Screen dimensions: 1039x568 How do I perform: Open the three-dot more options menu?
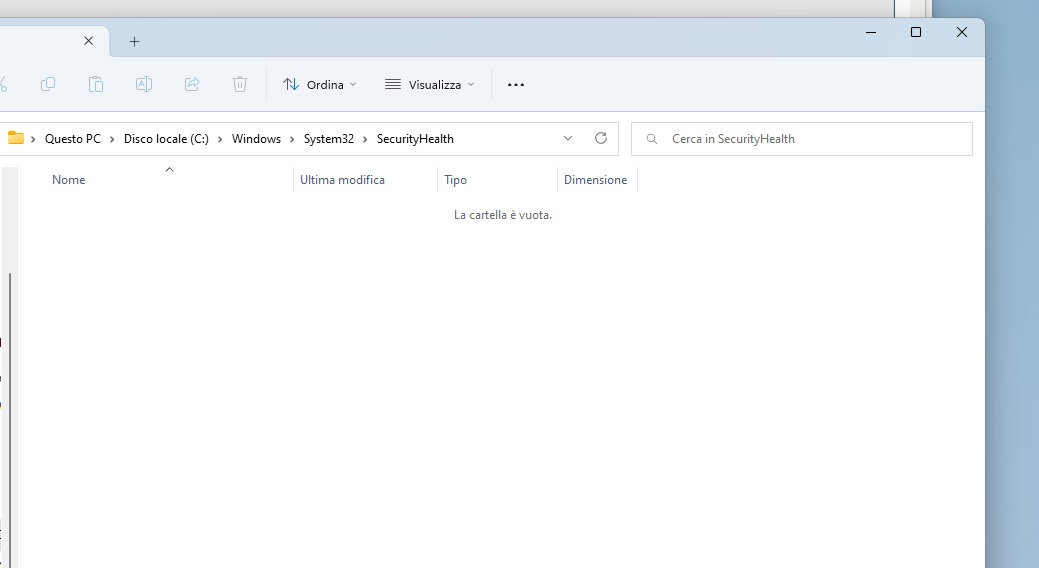coord(516,85)
